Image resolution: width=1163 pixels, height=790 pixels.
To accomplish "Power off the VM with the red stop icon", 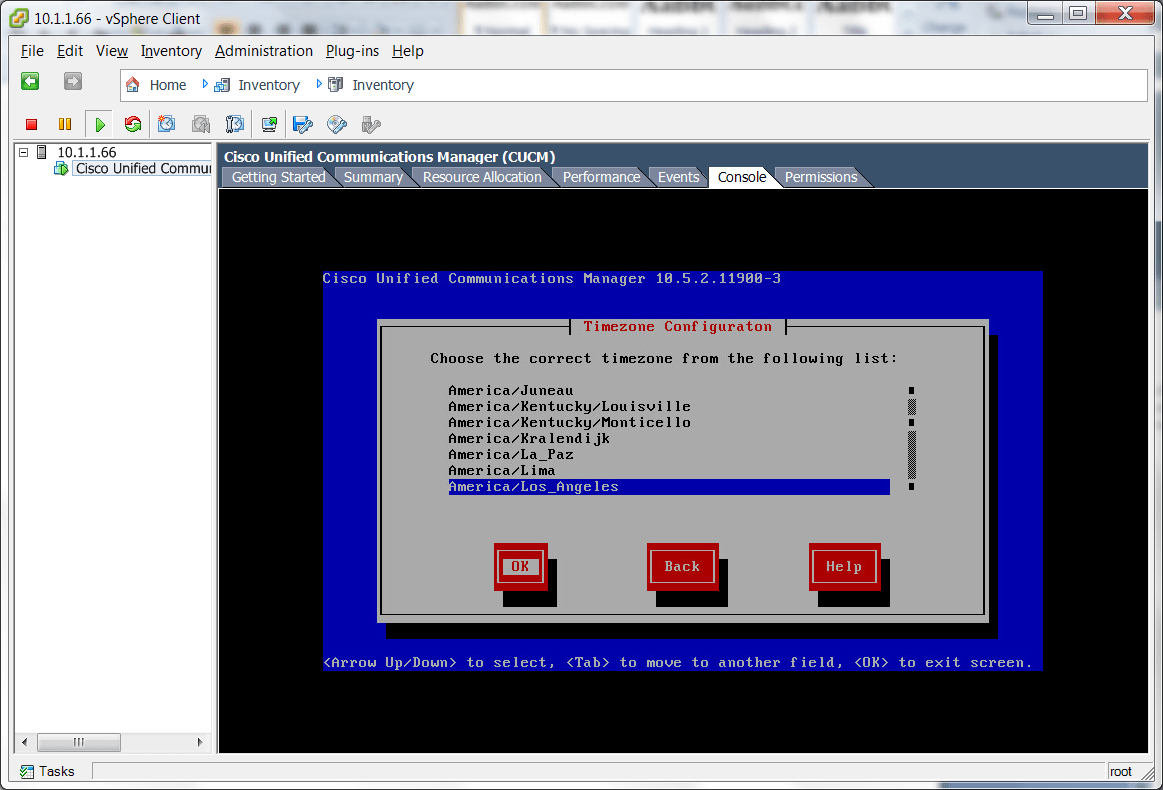I will pos(31,125).
